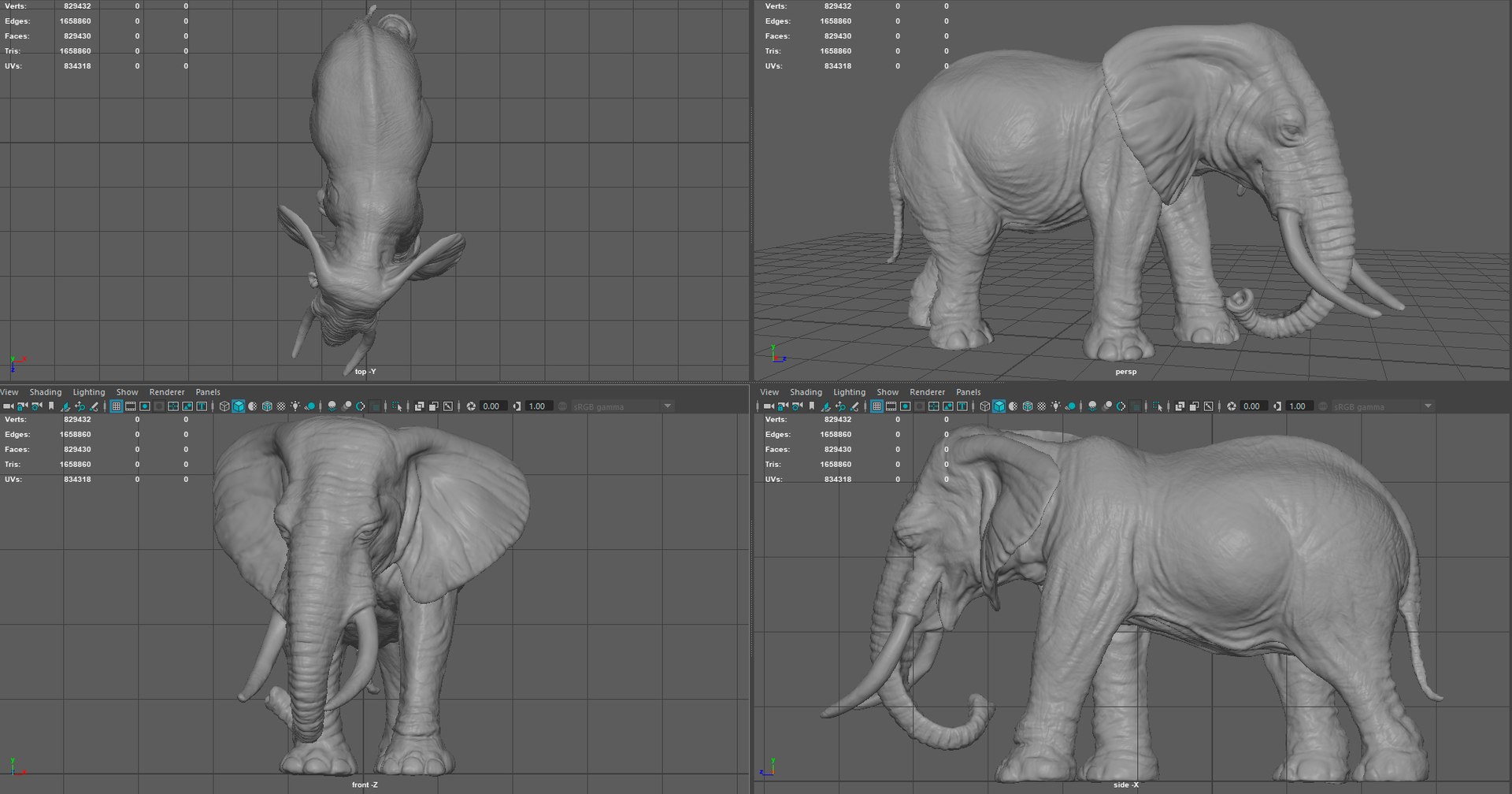The image size is (1512, 794).
Task: Open Renderer menu in side panel
Action: [928, 391]
